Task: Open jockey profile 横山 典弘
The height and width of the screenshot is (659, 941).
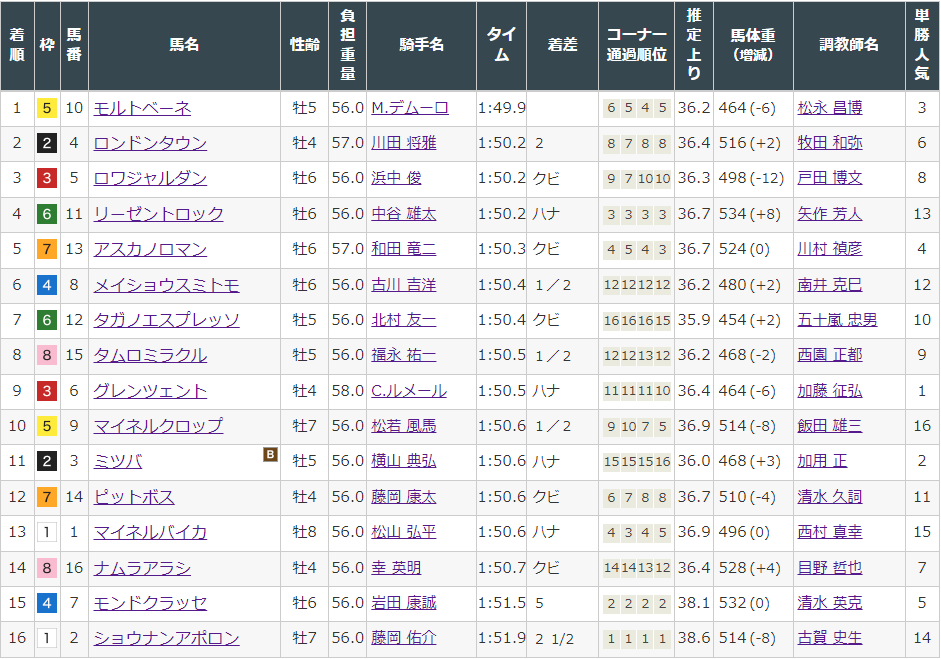Action: [x=403, y=462]
